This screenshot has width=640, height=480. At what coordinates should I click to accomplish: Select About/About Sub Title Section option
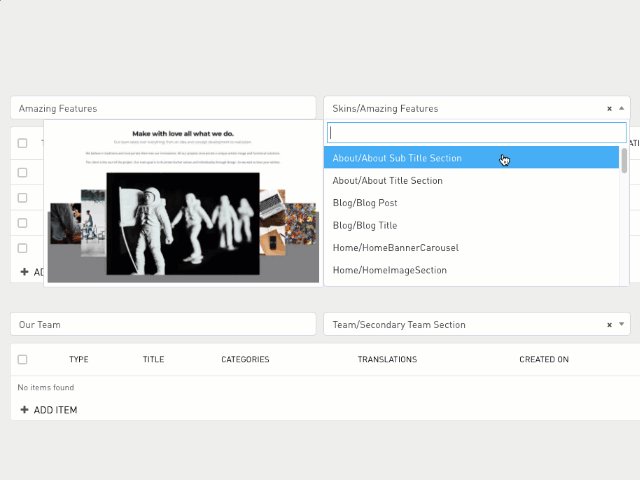(x=471, y=158)
